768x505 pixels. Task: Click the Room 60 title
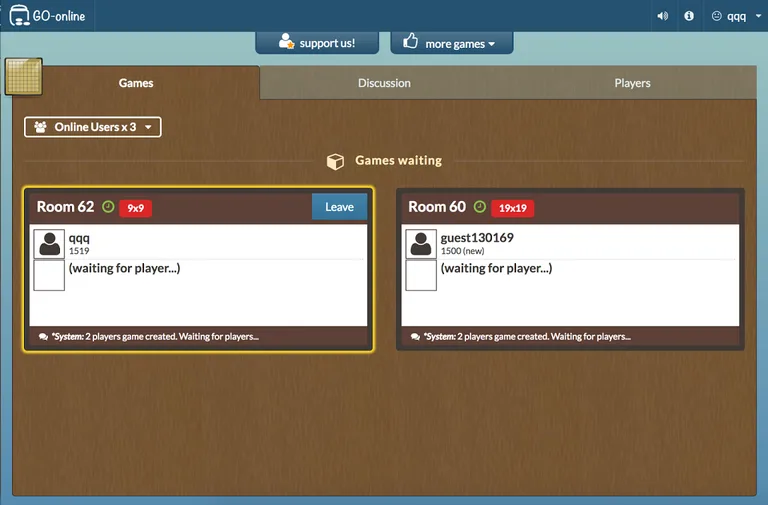(437, 207)
